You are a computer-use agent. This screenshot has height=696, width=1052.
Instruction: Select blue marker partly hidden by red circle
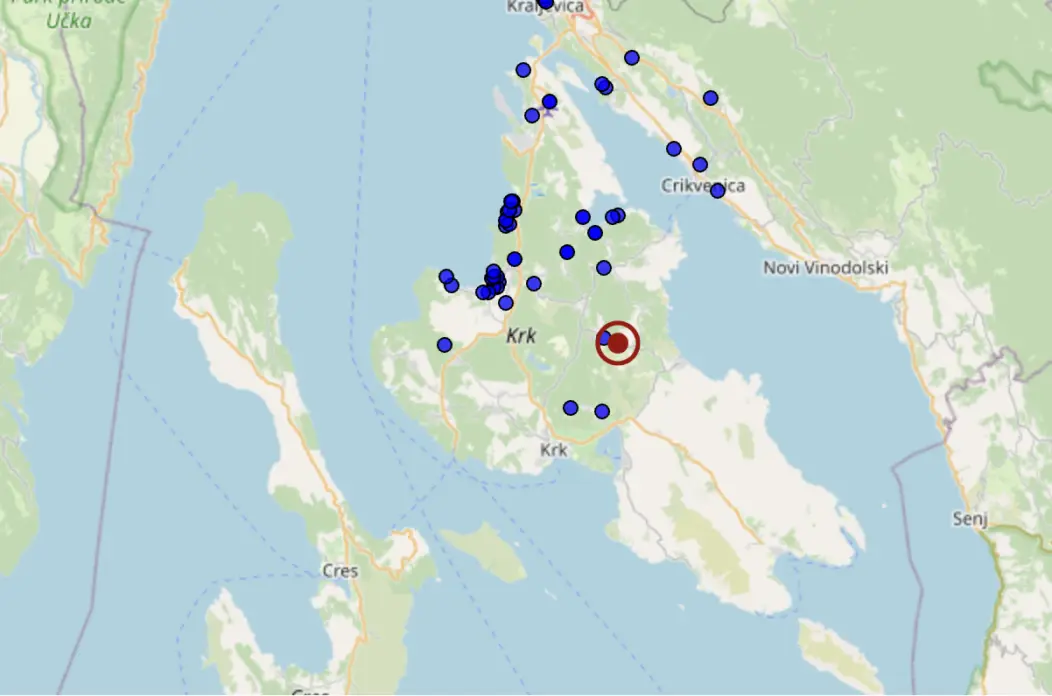pyautogui.click(x=604, y=338)
